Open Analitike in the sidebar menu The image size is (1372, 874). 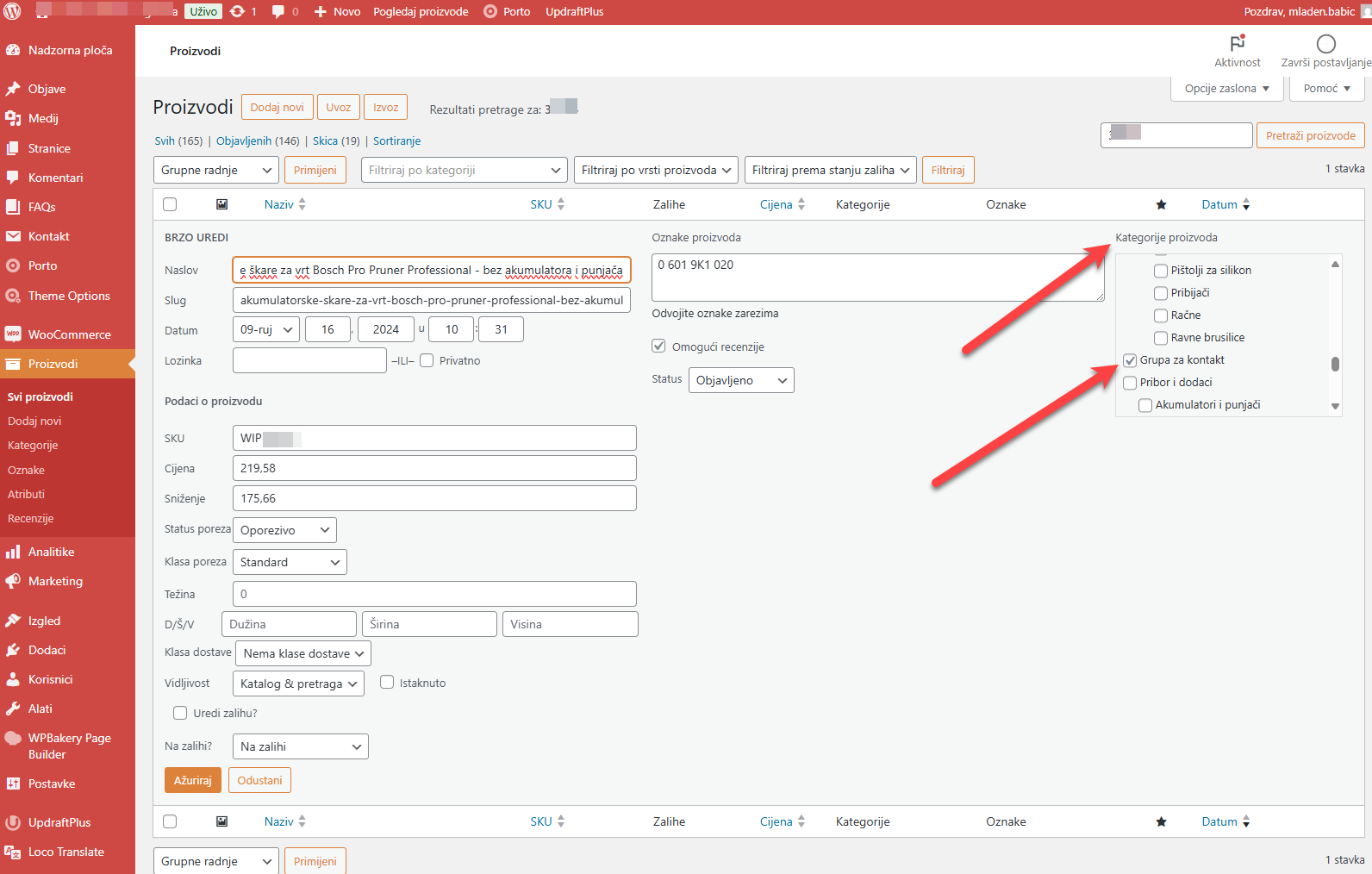51,552
